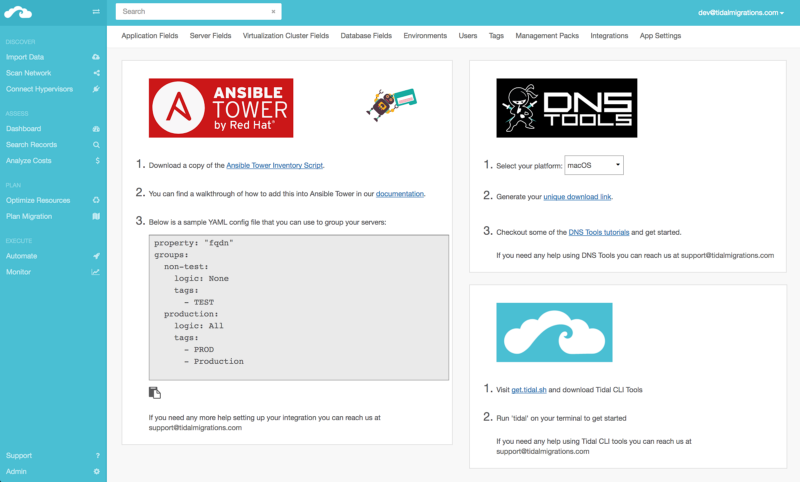The width and height of the screenshot is (800, 482).
Task: Click the recycle icon beside Optimize Resources
Action: pos(96,200)
